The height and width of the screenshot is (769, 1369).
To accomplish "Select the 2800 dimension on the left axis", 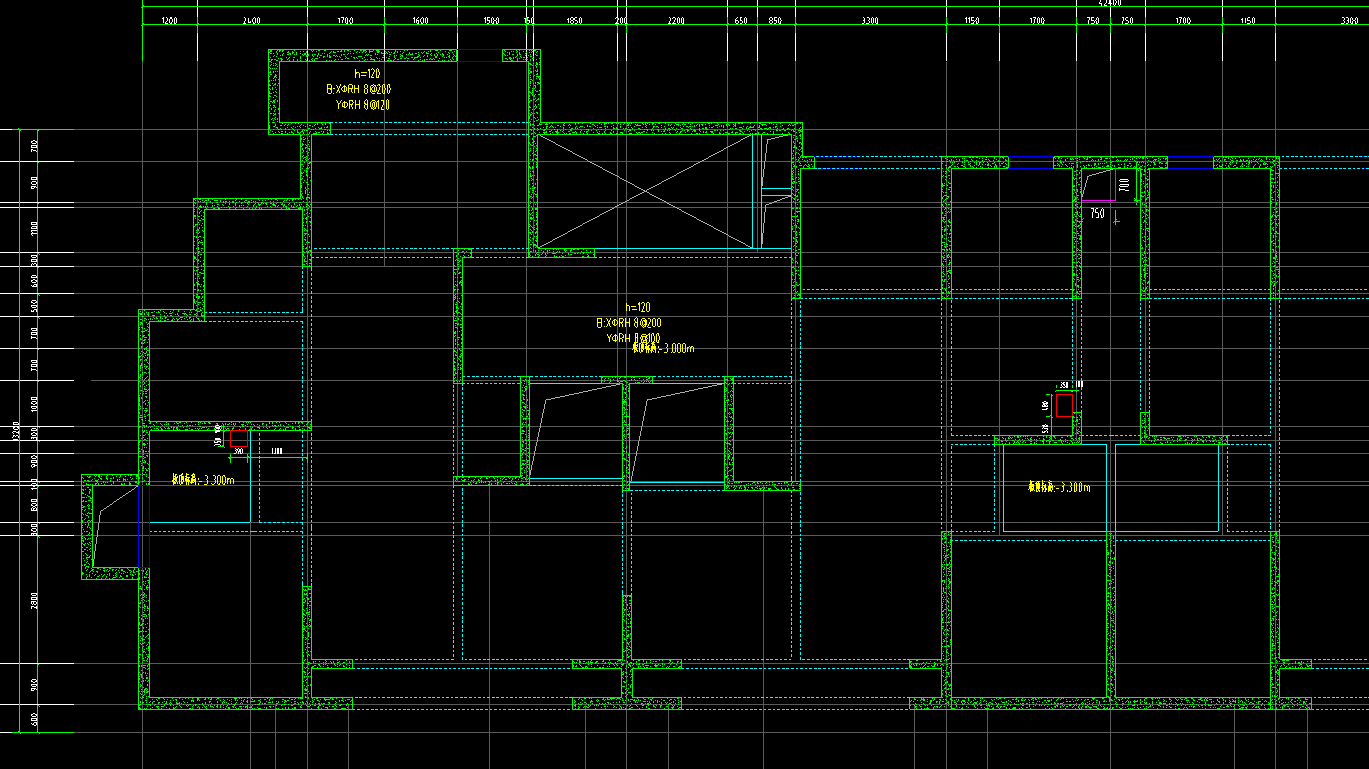I will click(x=34, y=601).
